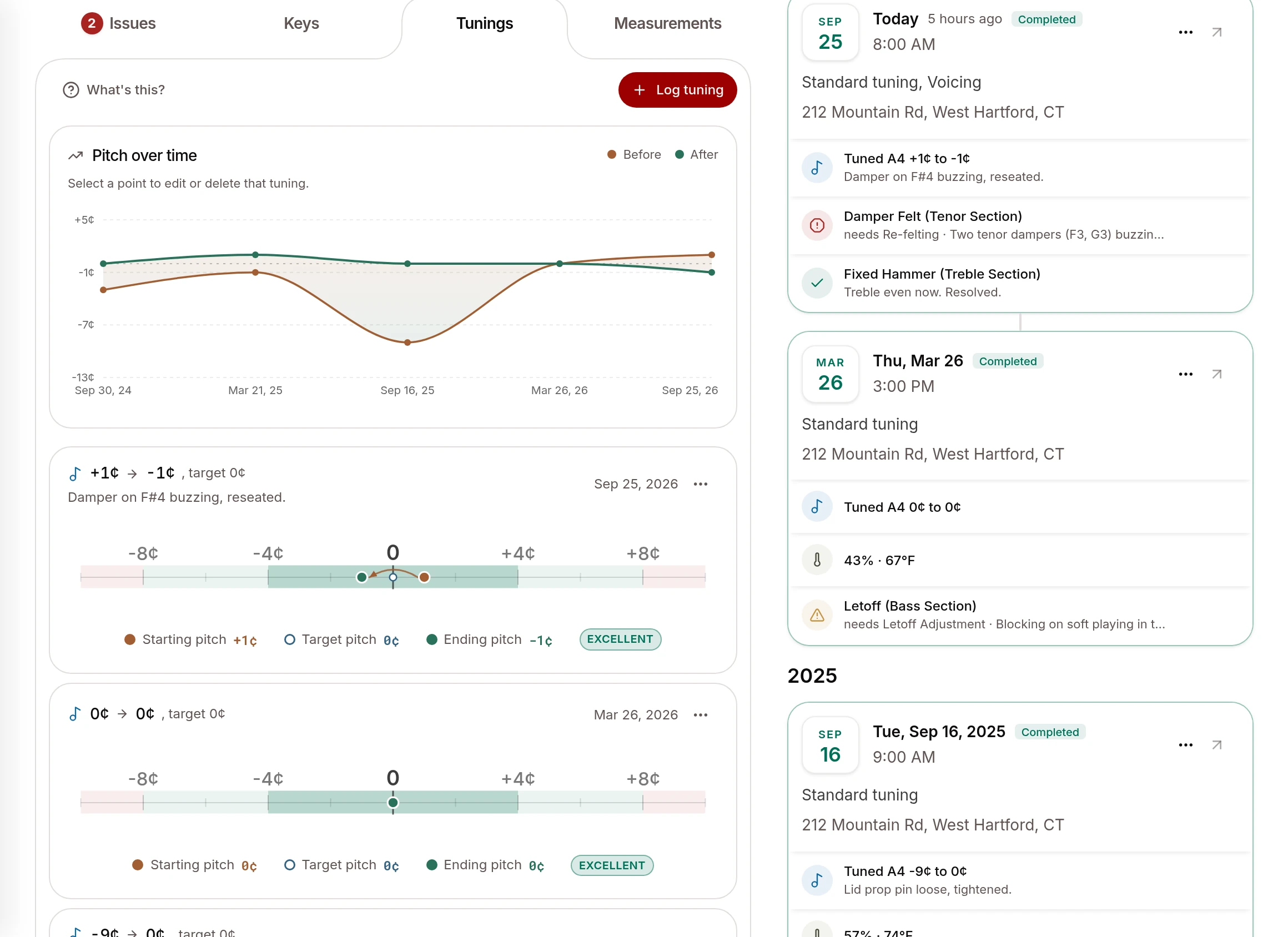The height and width of the screenshot is (937, 1288).
Task: Click starting pitch dot on Sep 25 gauge
Action: [424, 577]
